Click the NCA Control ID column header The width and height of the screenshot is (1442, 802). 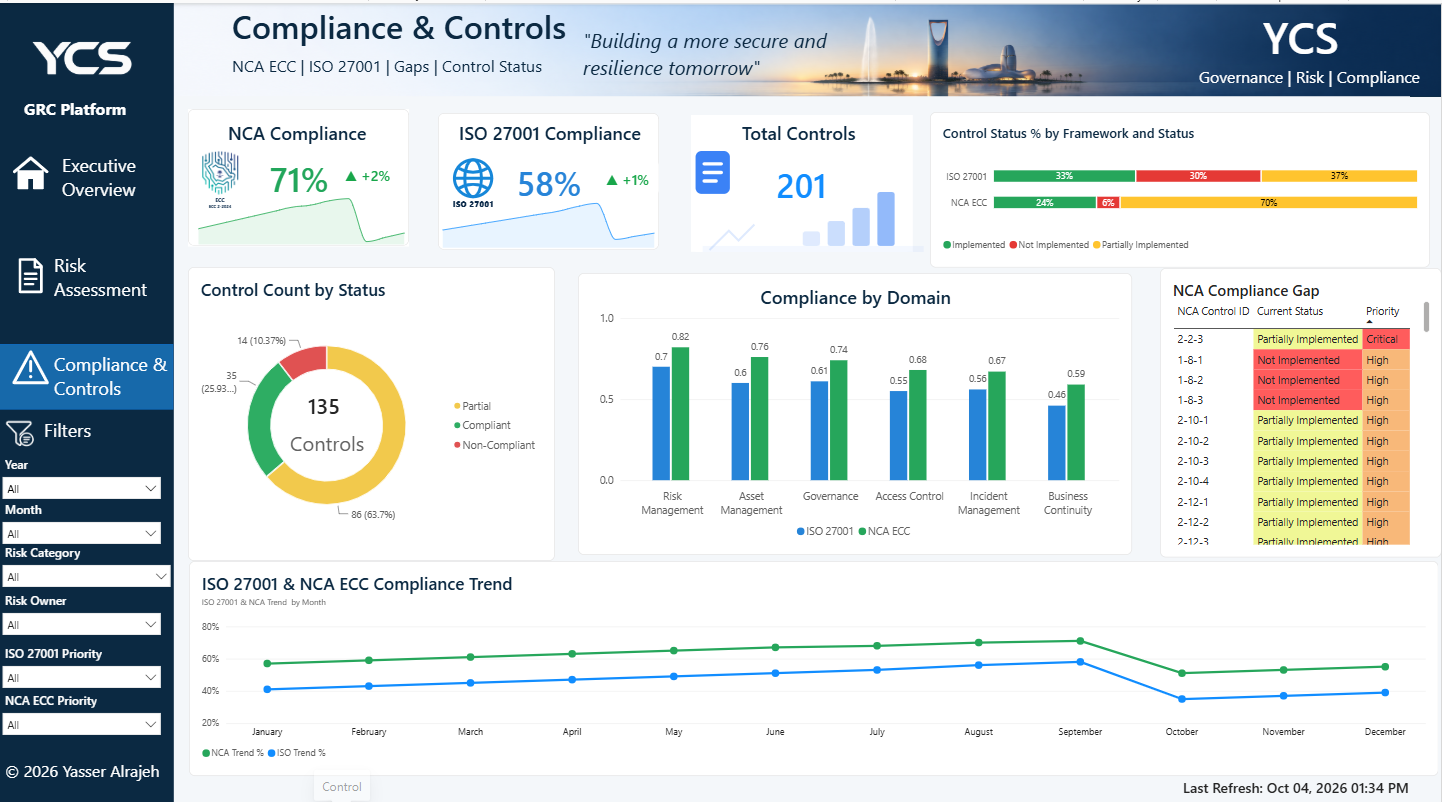point(1213,311)
